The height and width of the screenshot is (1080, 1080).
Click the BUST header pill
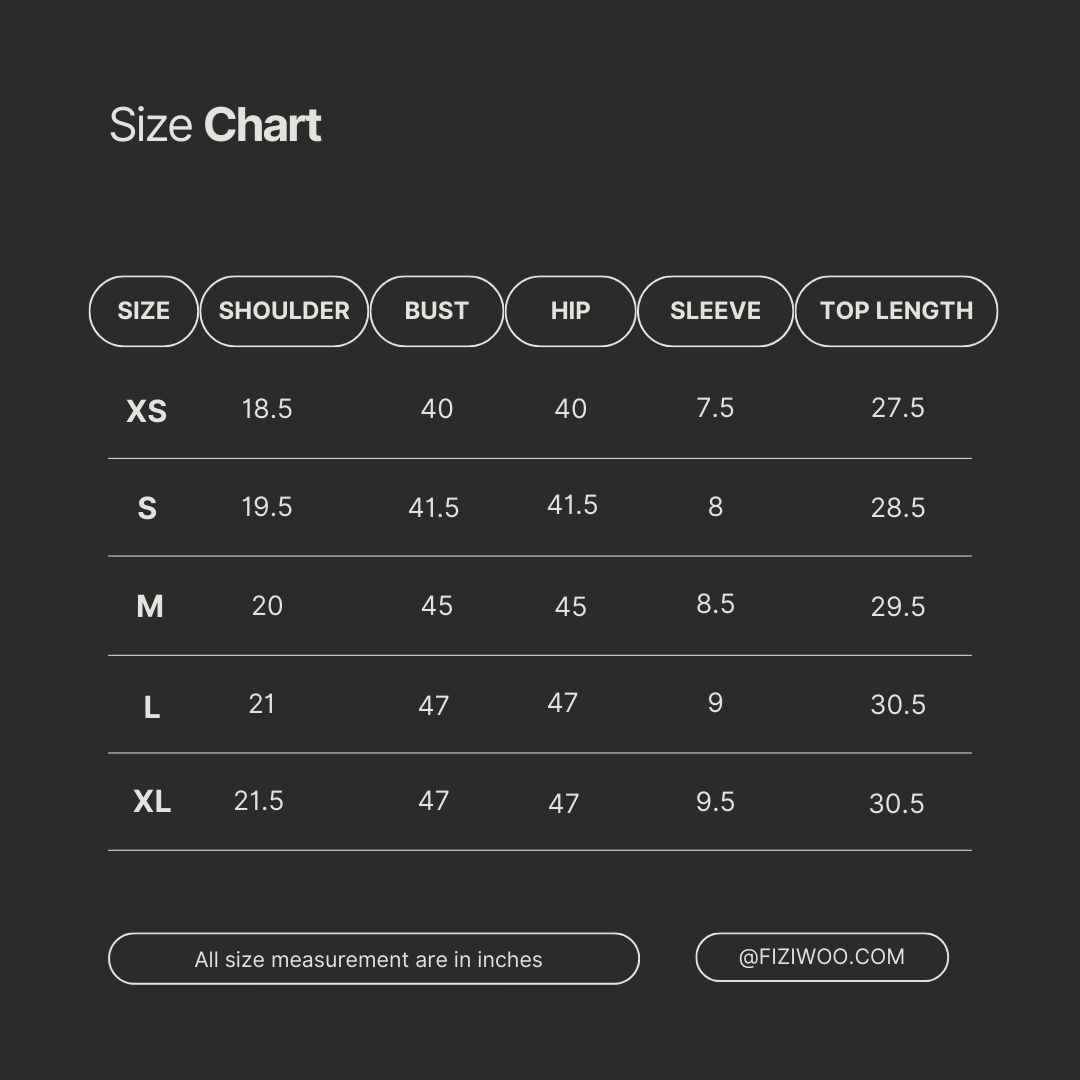tap(436, 311)
